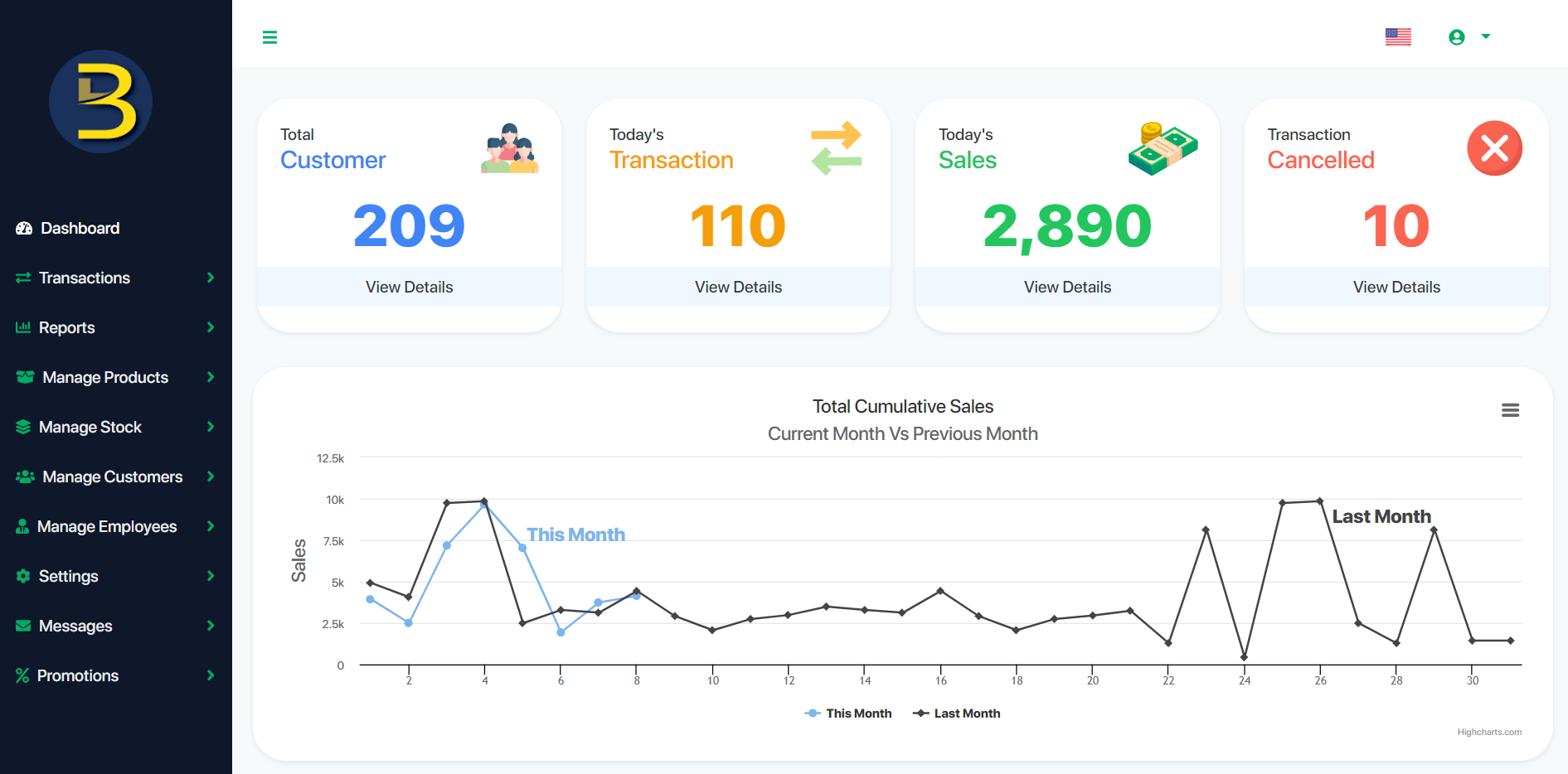Image resolution: width=1568 pixels, height=774 pixels.
Task: Select the Promotions percent icon
Action: [x=23, y=675]
